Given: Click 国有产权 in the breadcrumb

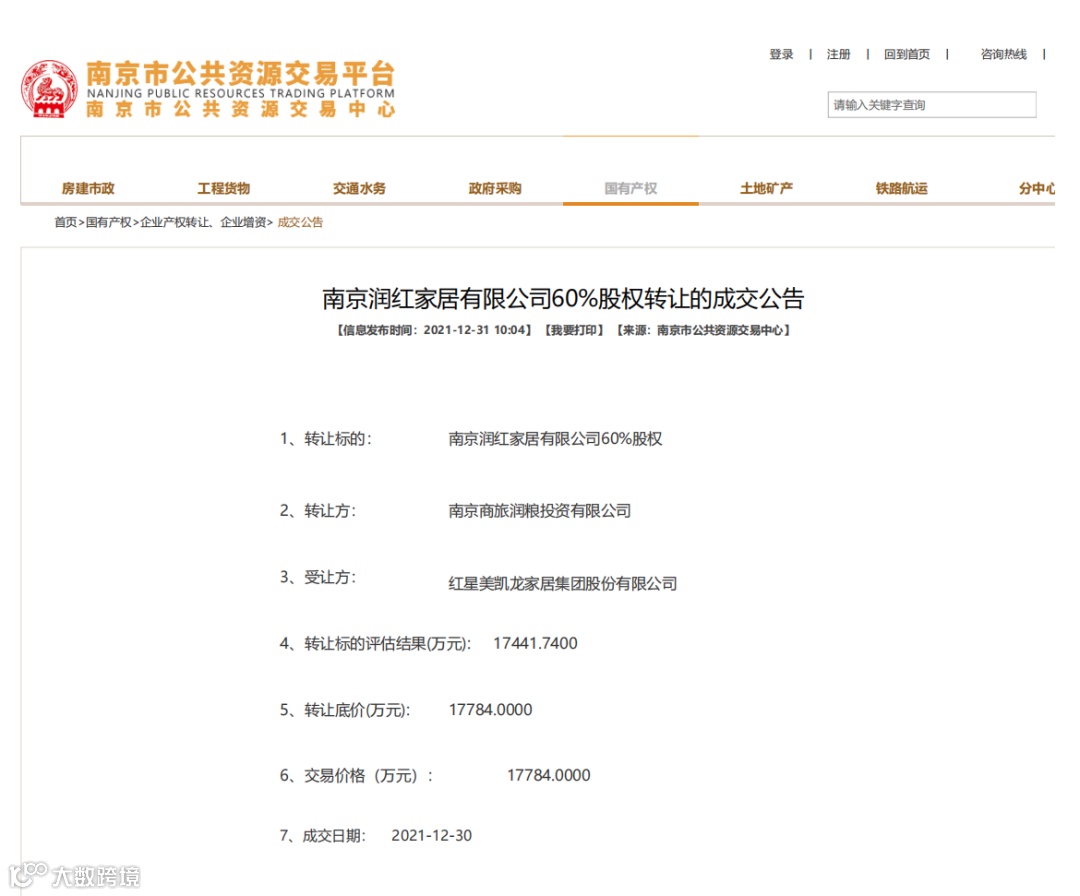Looking at the screenshot, I should tap(108, 222).
